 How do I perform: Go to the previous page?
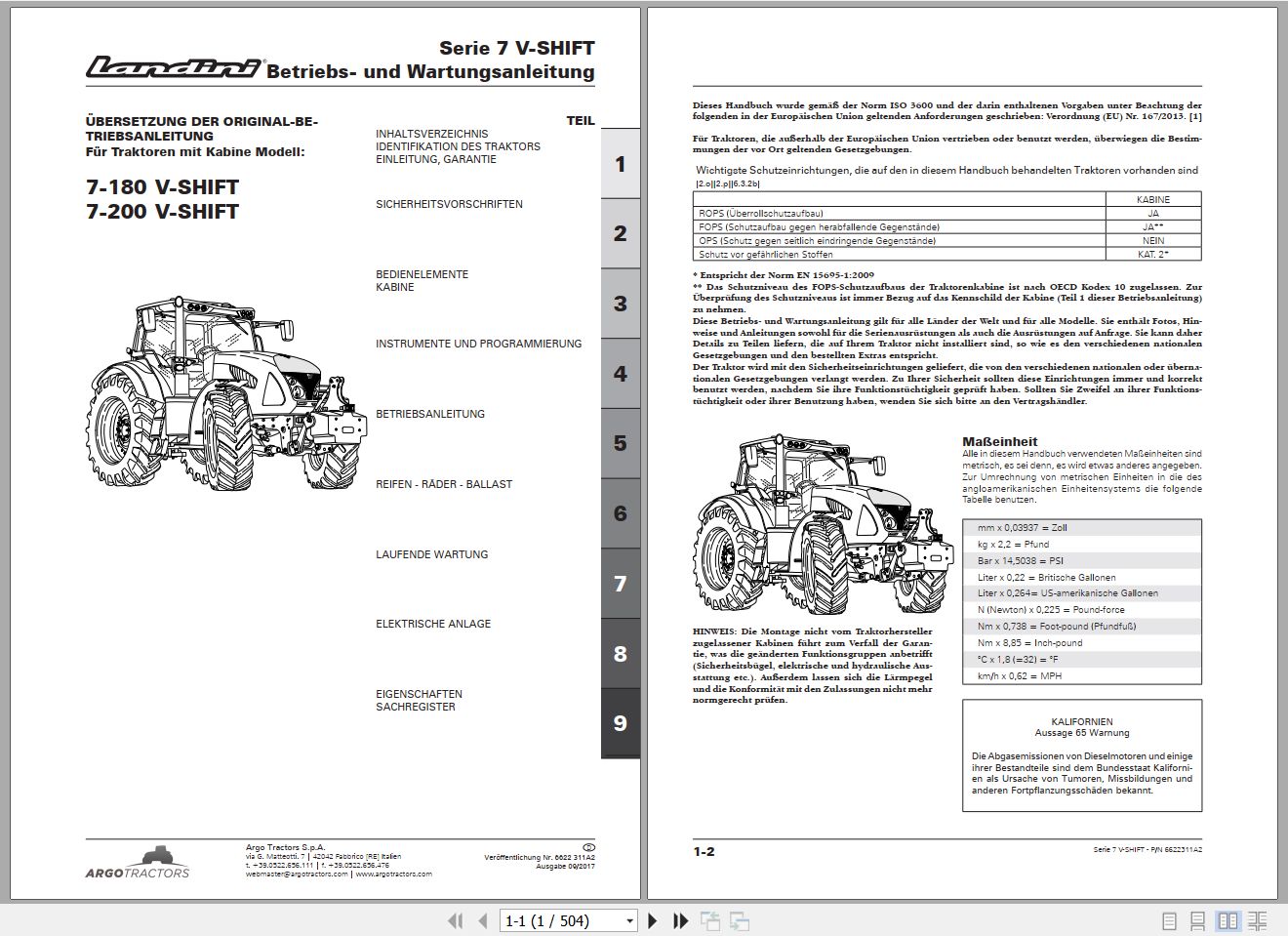pyautogui.click(x=482, y=920)
